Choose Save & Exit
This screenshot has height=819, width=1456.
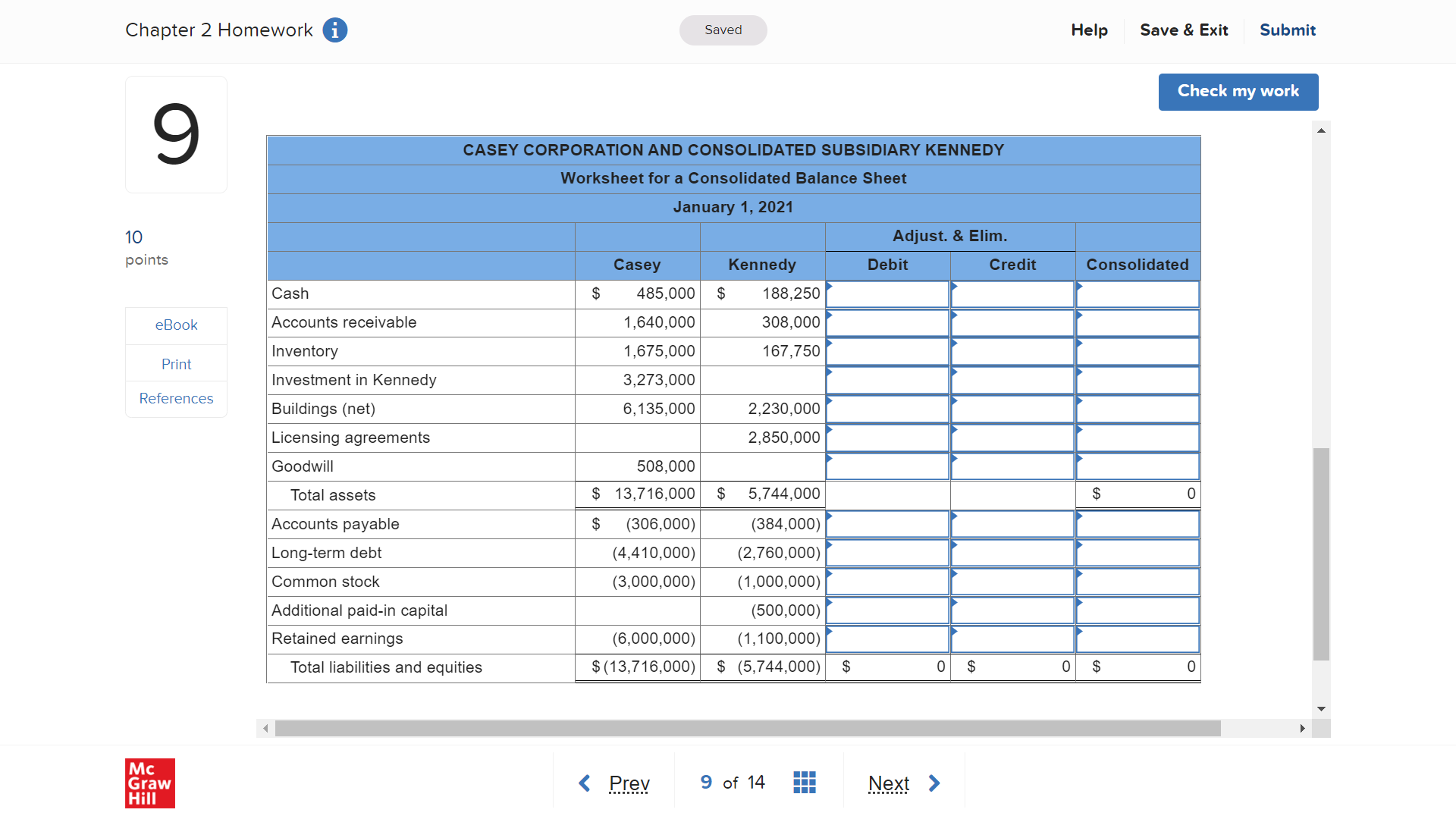point(1183,30)
